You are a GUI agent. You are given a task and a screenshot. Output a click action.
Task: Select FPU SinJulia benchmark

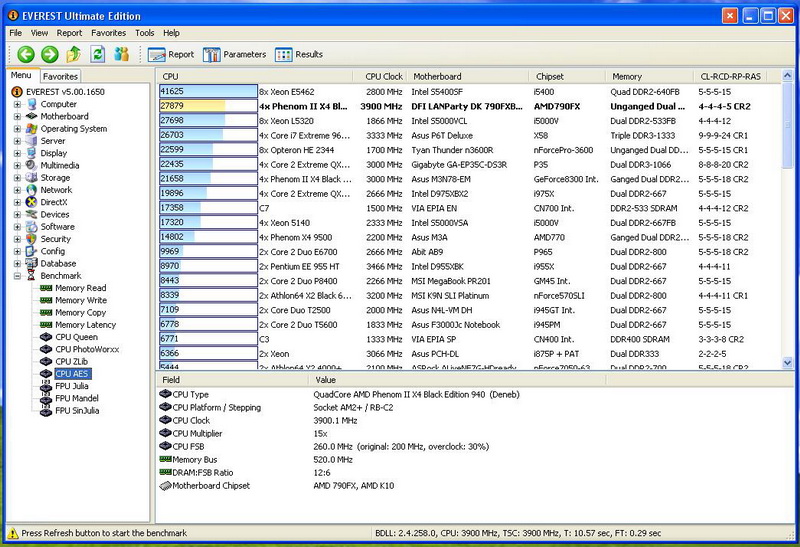click(x=77, y=410)
